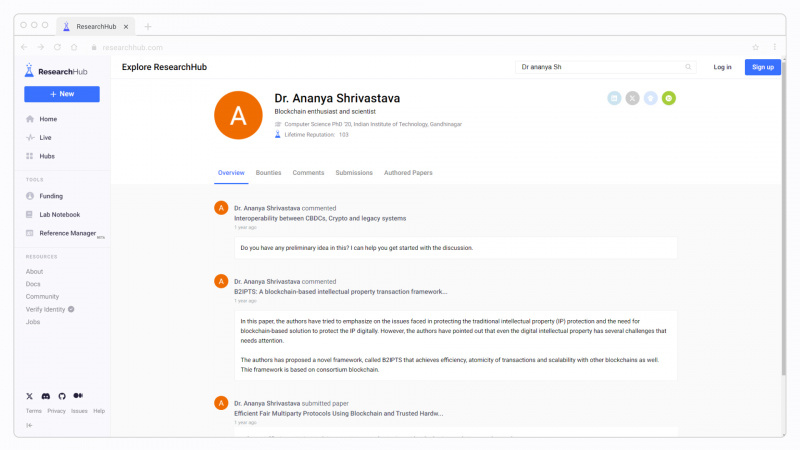Open the GitHub link icon
The width and height of the screenshot is (800, 450).
click(62, 396)
